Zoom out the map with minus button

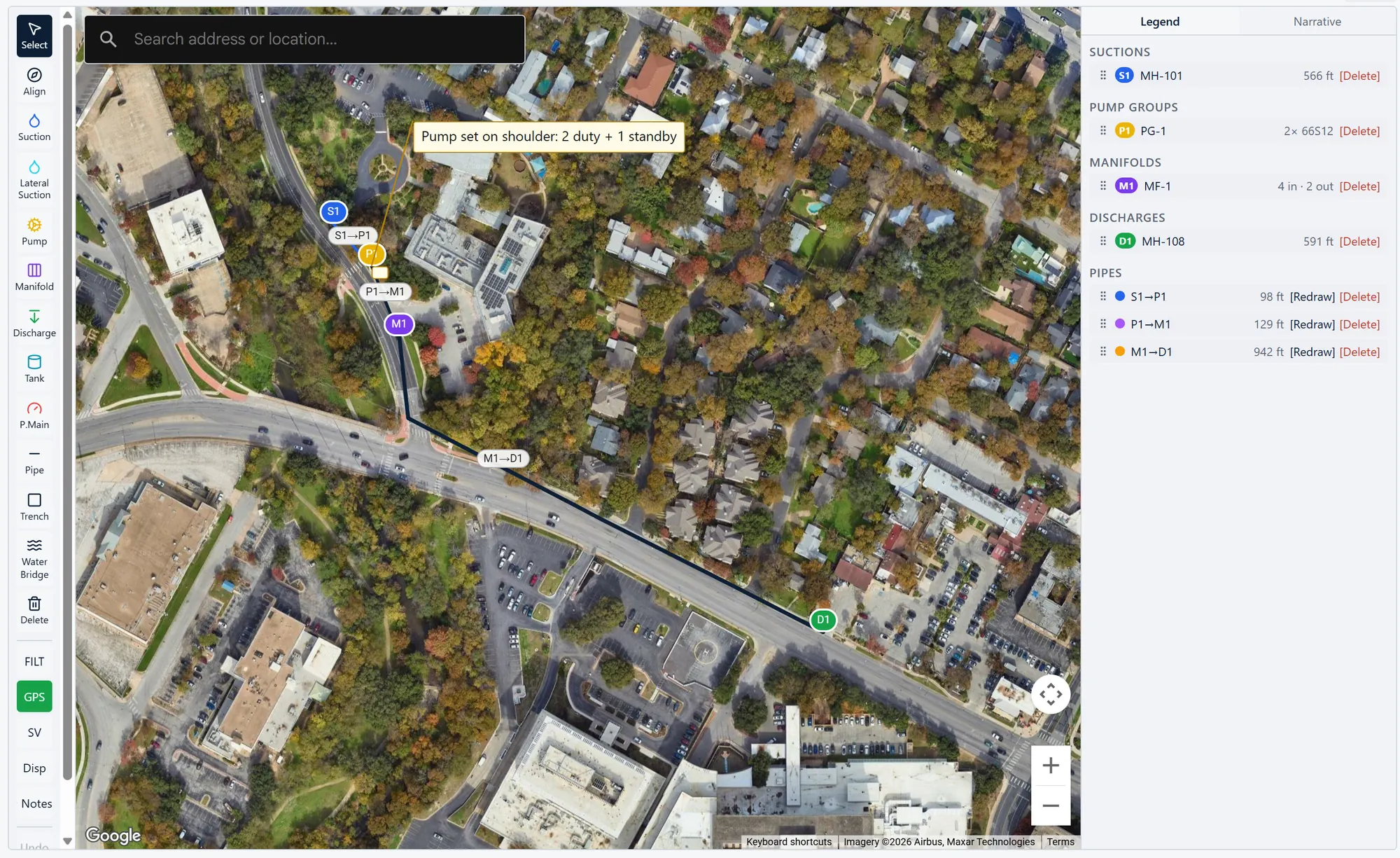click(1051, 805)
